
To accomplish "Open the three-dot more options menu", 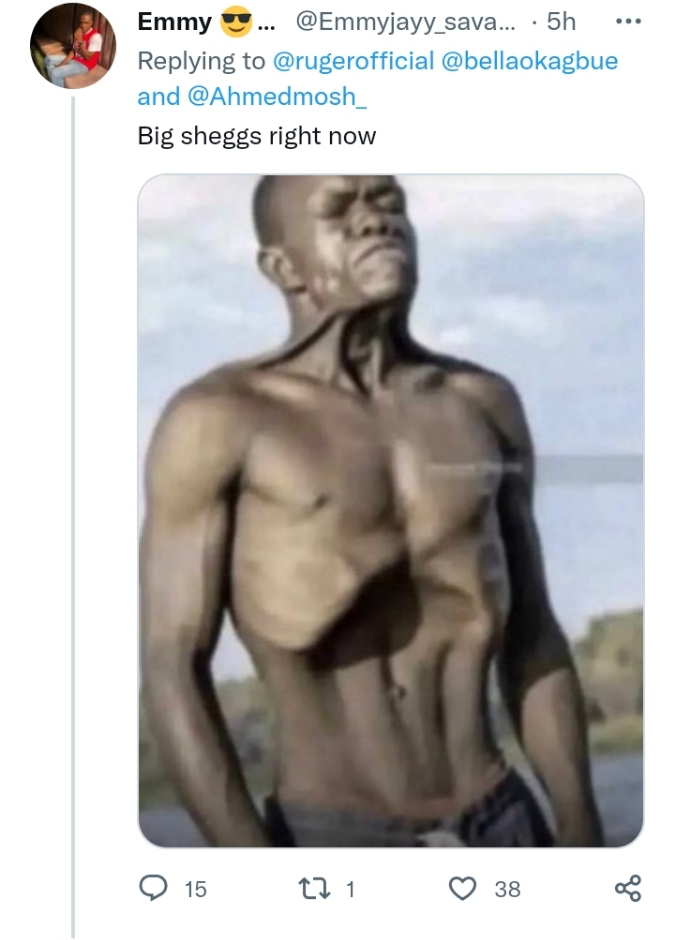I will pos(628,21).
